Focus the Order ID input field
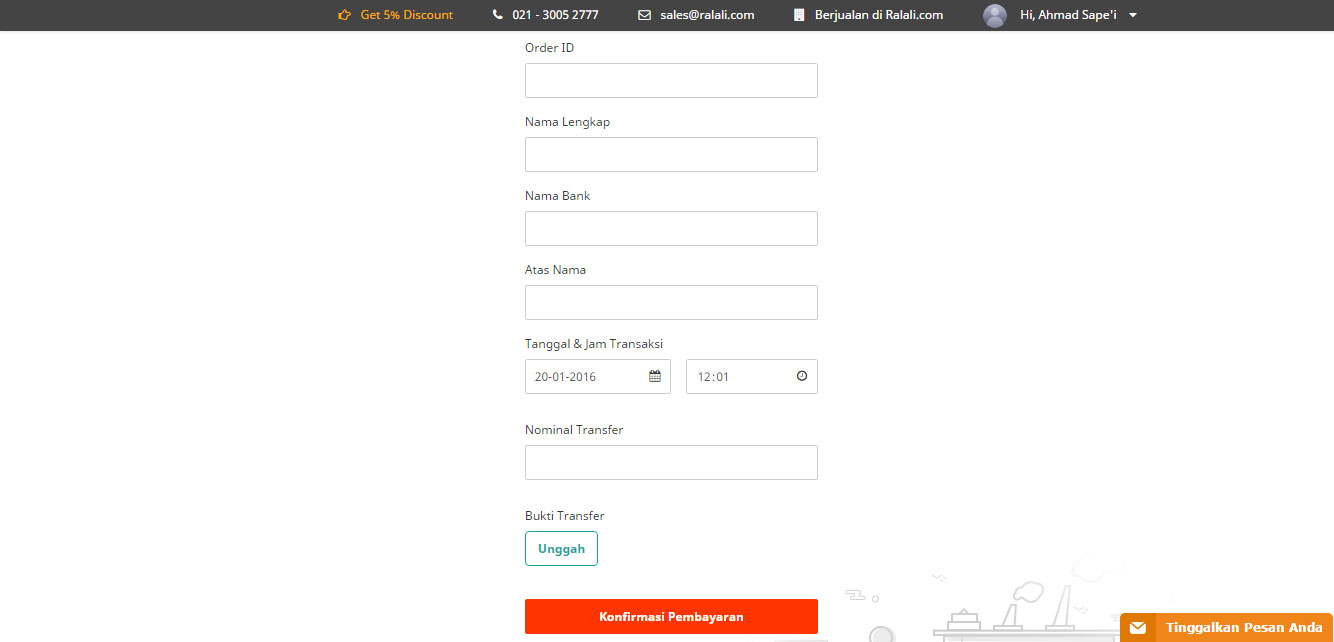The image size is (1334, 642). point(671,81)
